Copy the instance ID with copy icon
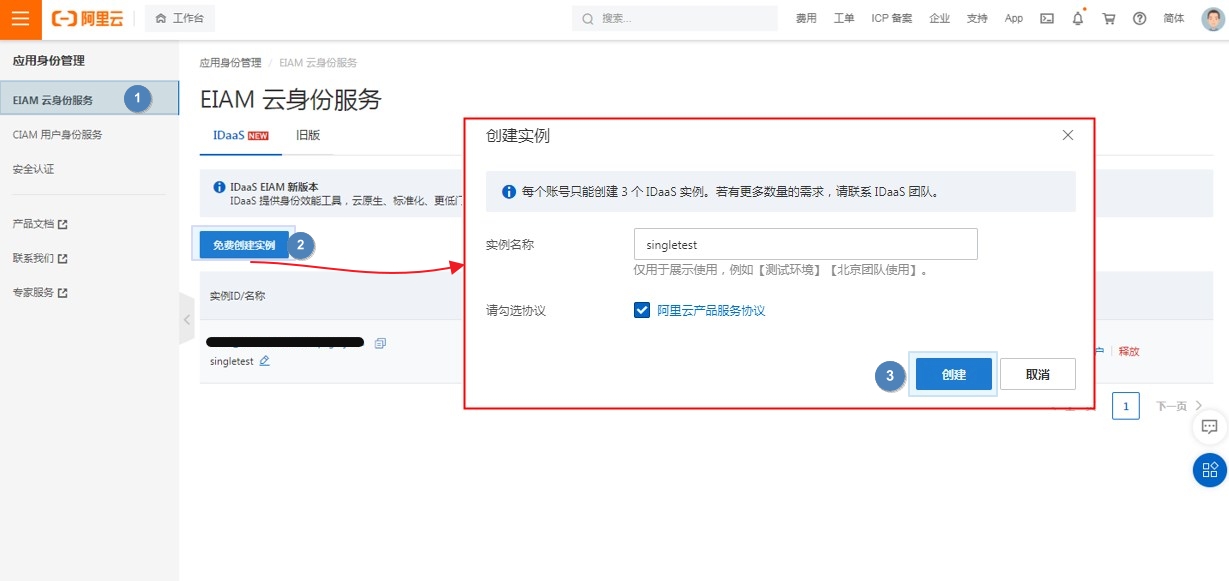The image size is (1229, 581). (380, 343)
